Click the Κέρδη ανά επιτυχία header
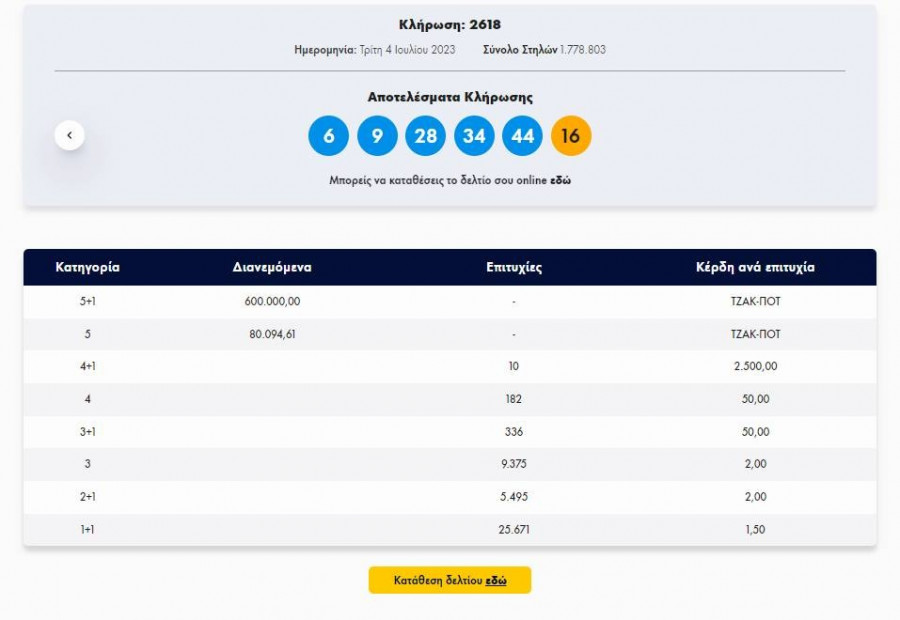This screenshot has width=900, height=620. (x=755, y=267)
